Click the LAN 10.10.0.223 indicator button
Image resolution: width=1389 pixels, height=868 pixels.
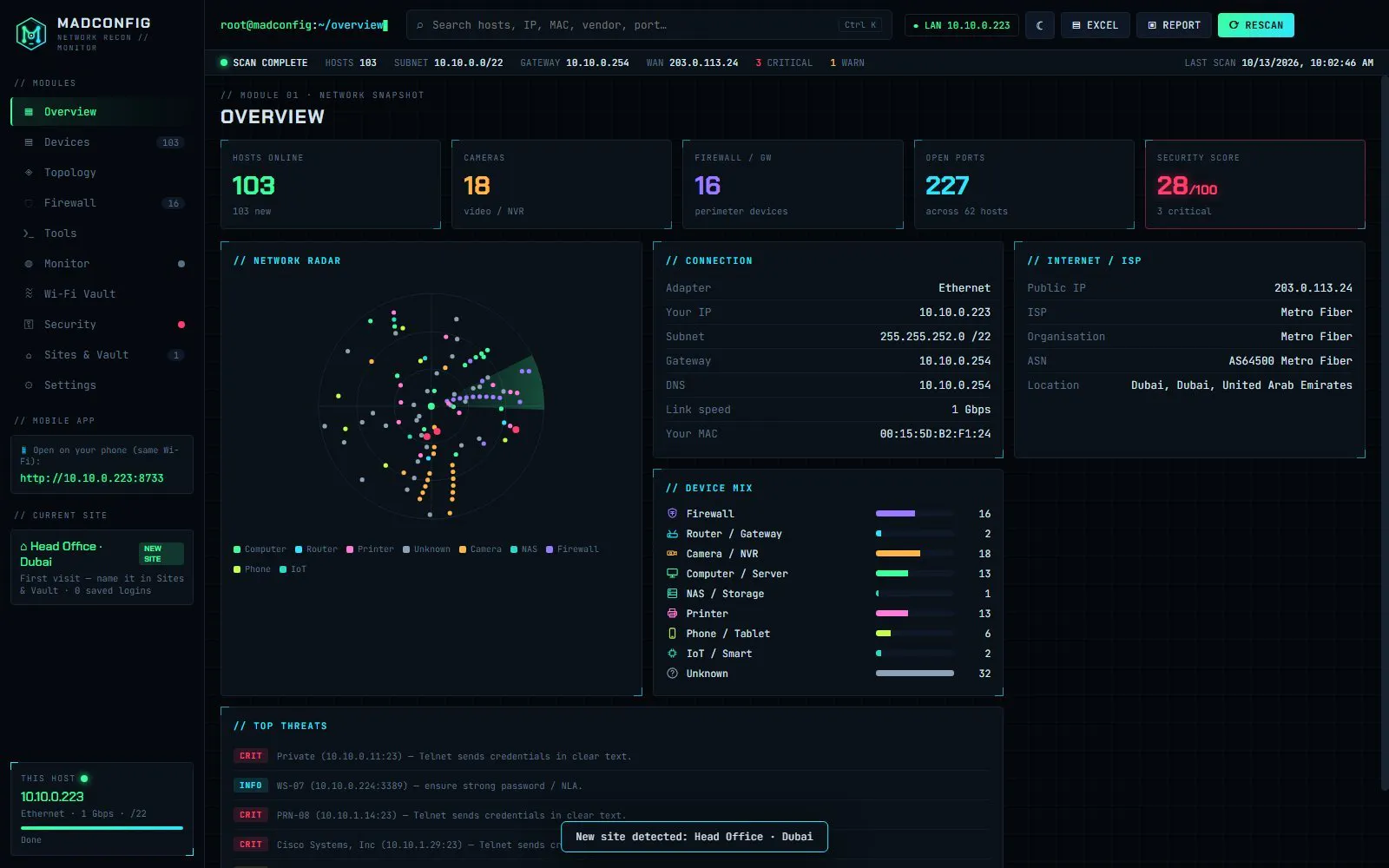pyautogui.click(x=962, y=25)
